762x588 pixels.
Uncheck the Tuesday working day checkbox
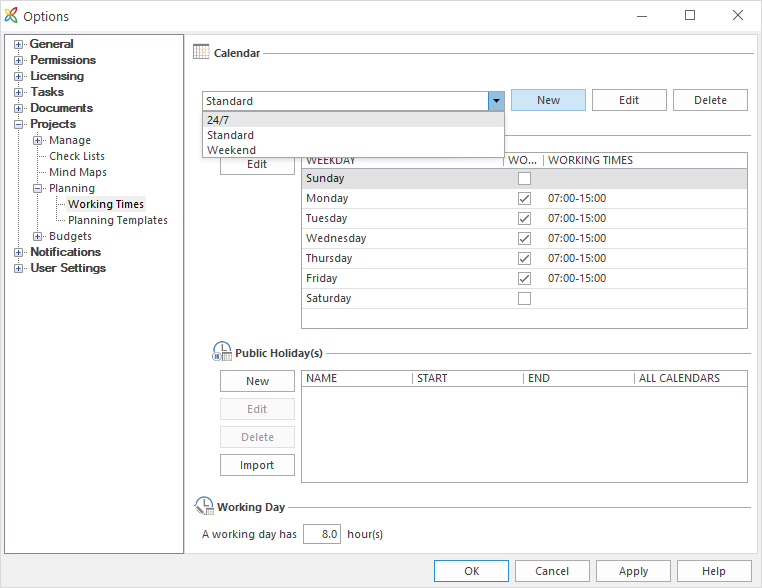[524, 218]
